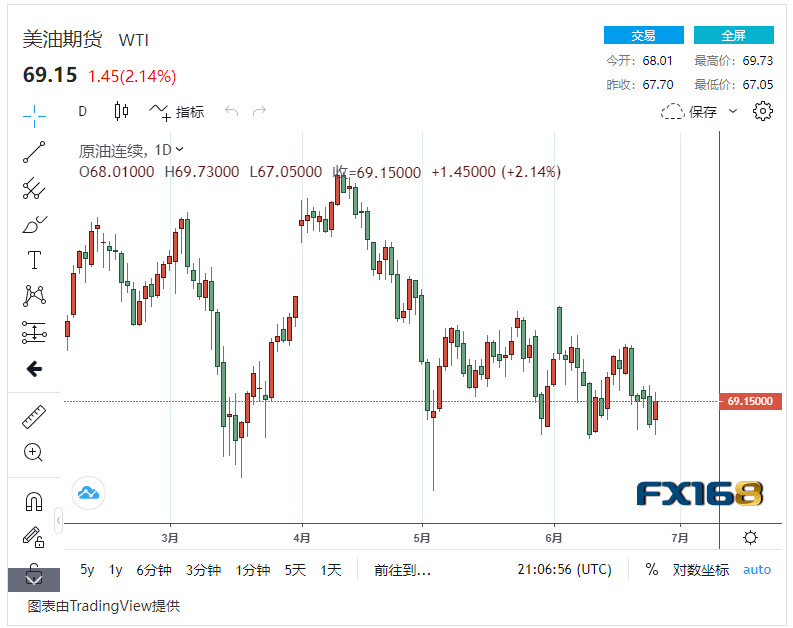Choose the brush drawing tool

pyautogui.click(x=34, y=224)
